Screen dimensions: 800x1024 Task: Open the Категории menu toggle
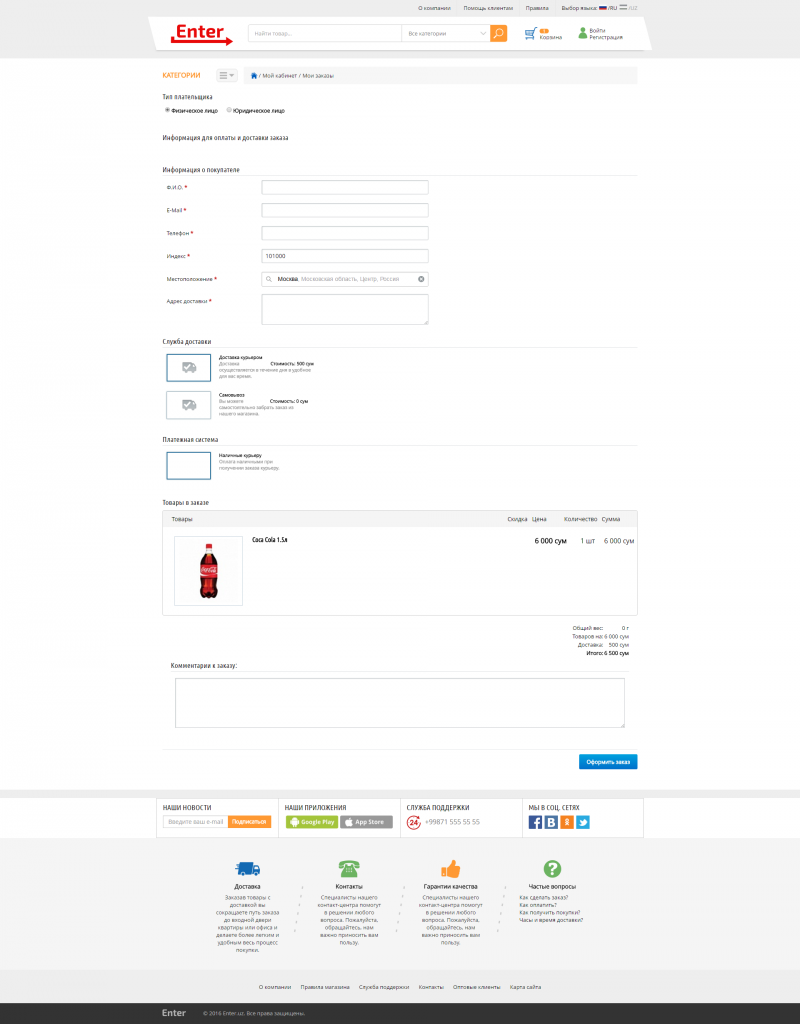coord(226,75)
